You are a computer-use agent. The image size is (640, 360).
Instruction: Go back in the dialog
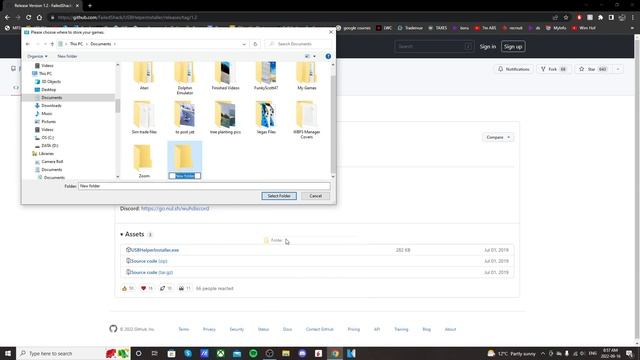[x=28, y=44]
